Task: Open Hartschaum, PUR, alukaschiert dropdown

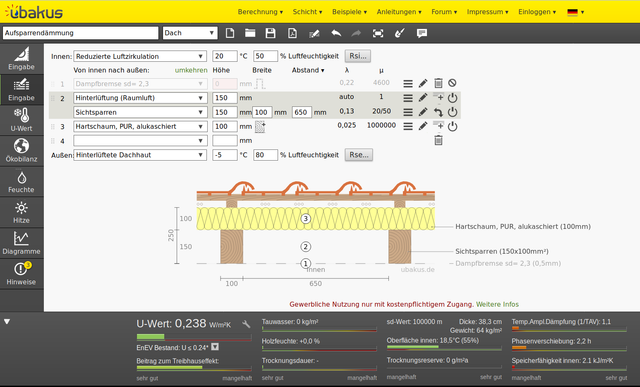Action: coord(140,127)
